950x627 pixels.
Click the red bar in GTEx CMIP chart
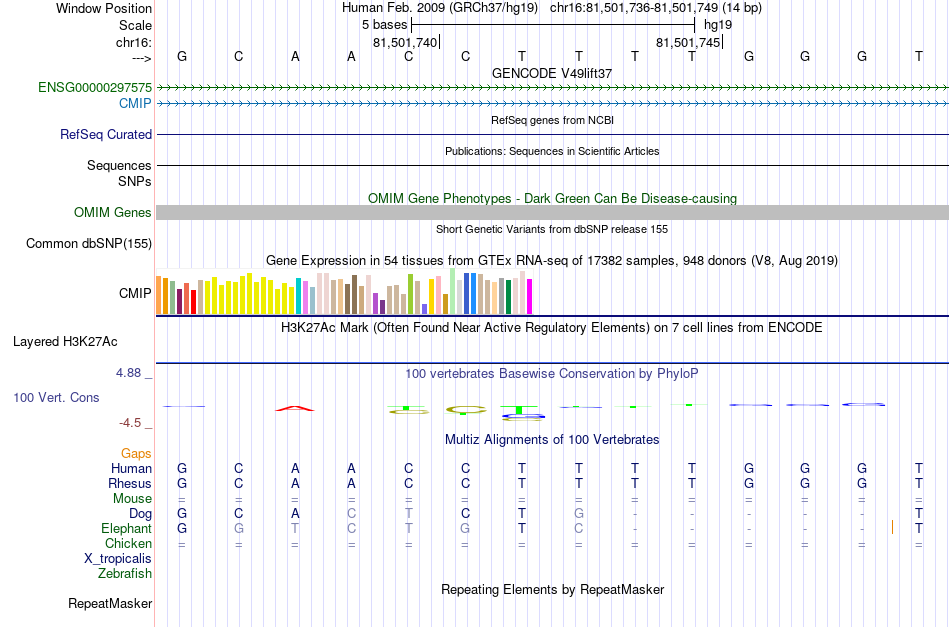(x=193, y=302)
